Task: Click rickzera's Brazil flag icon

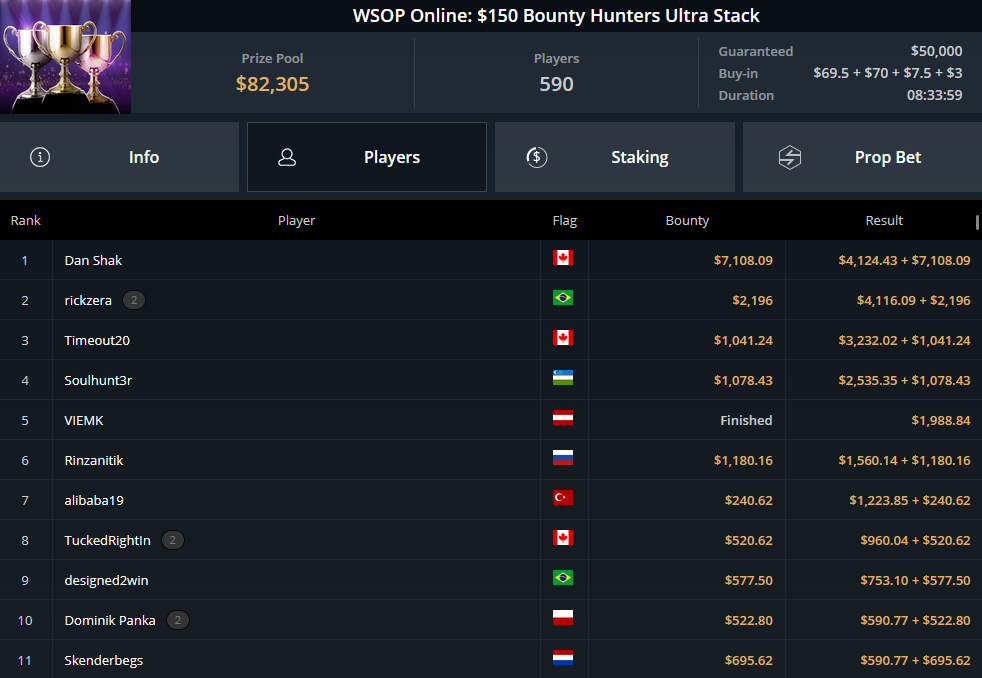Action: (x=562, y=298)
